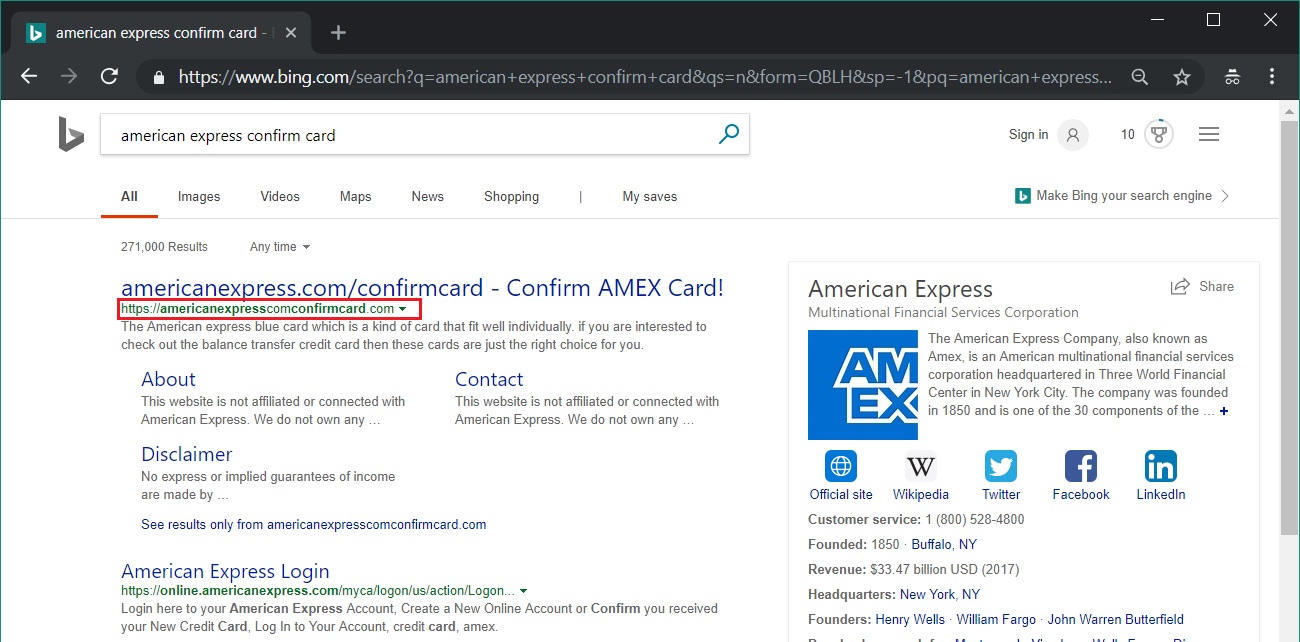Click the Sign in link
Screen dimensions: 1300x642
point(1028,135)
